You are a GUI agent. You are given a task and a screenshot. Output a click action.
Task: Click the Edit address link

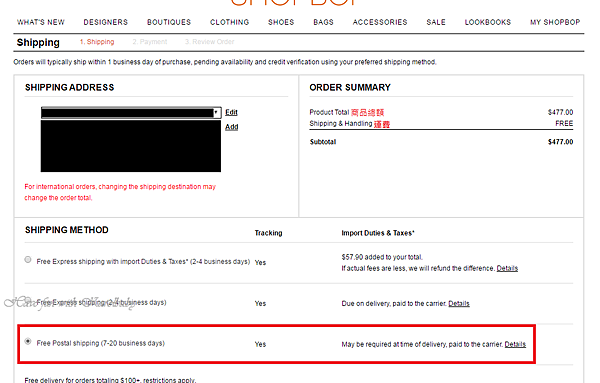coord(231,112)
